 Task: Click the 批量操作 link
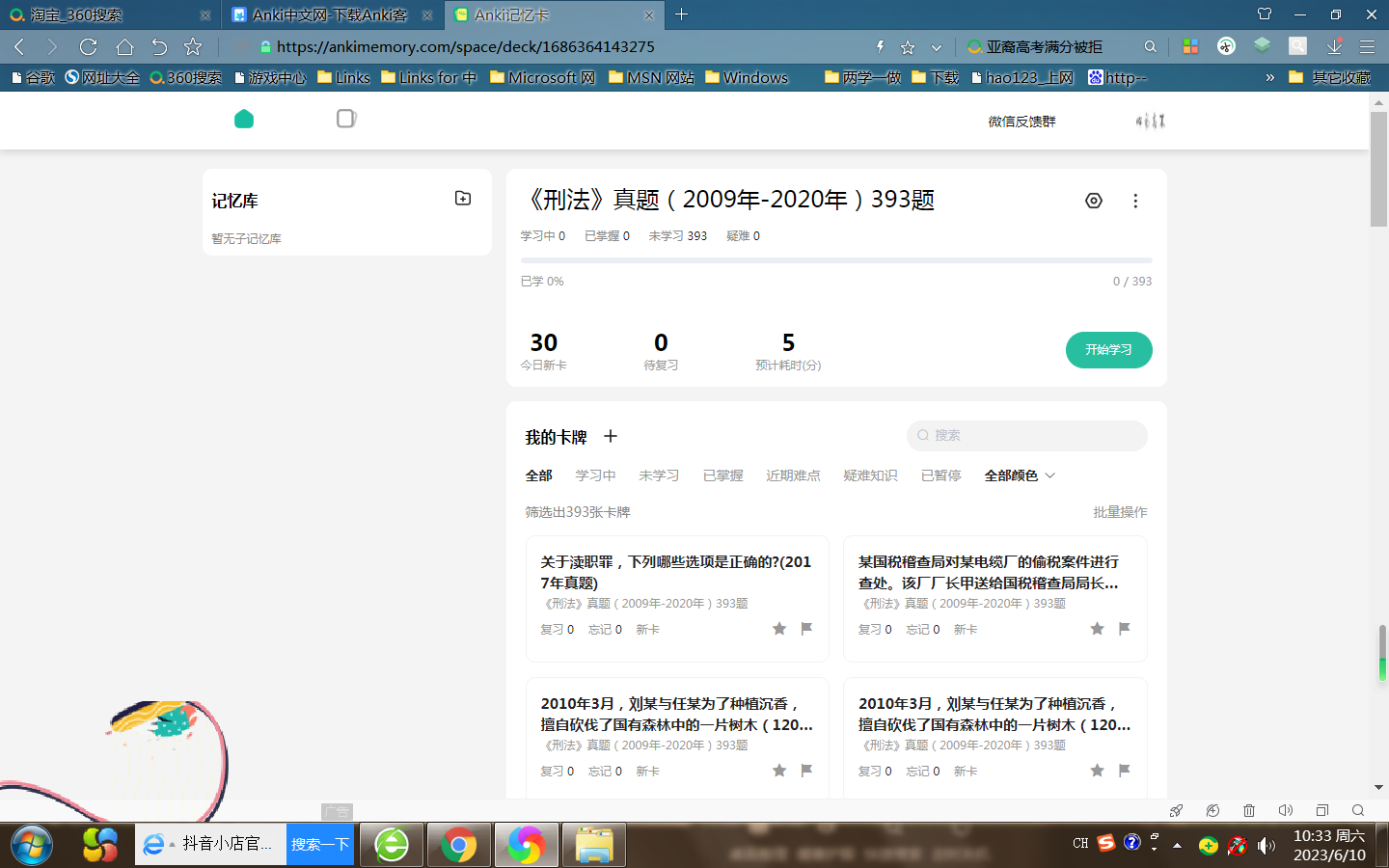(1120, 512)
